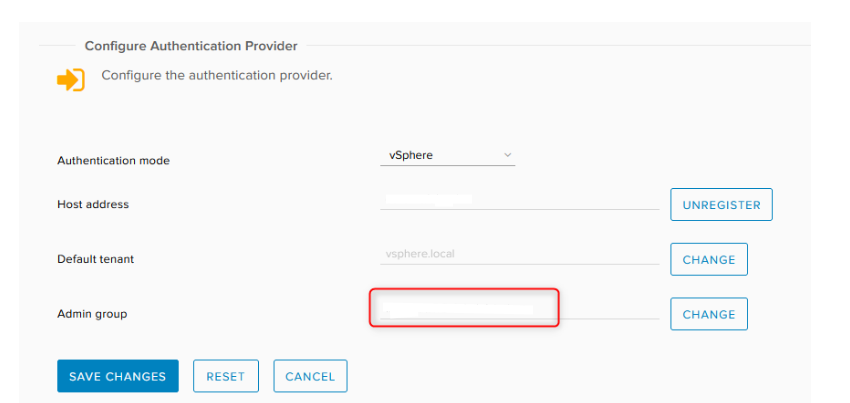850x403 pixels.
Task: Click the RESET button
Action: tap(226, 376)
